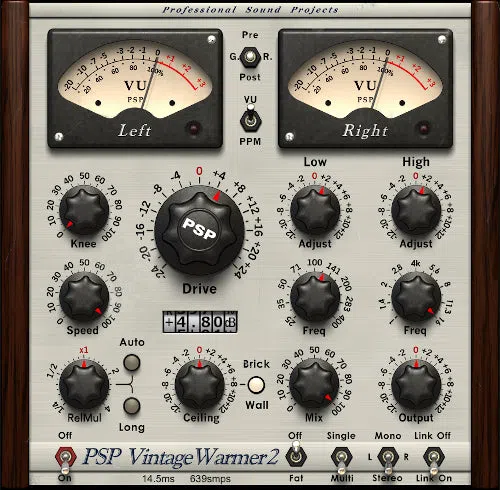Click the Knee knob
The width and height of the screenshot is (500, 490).
[84, 210]
